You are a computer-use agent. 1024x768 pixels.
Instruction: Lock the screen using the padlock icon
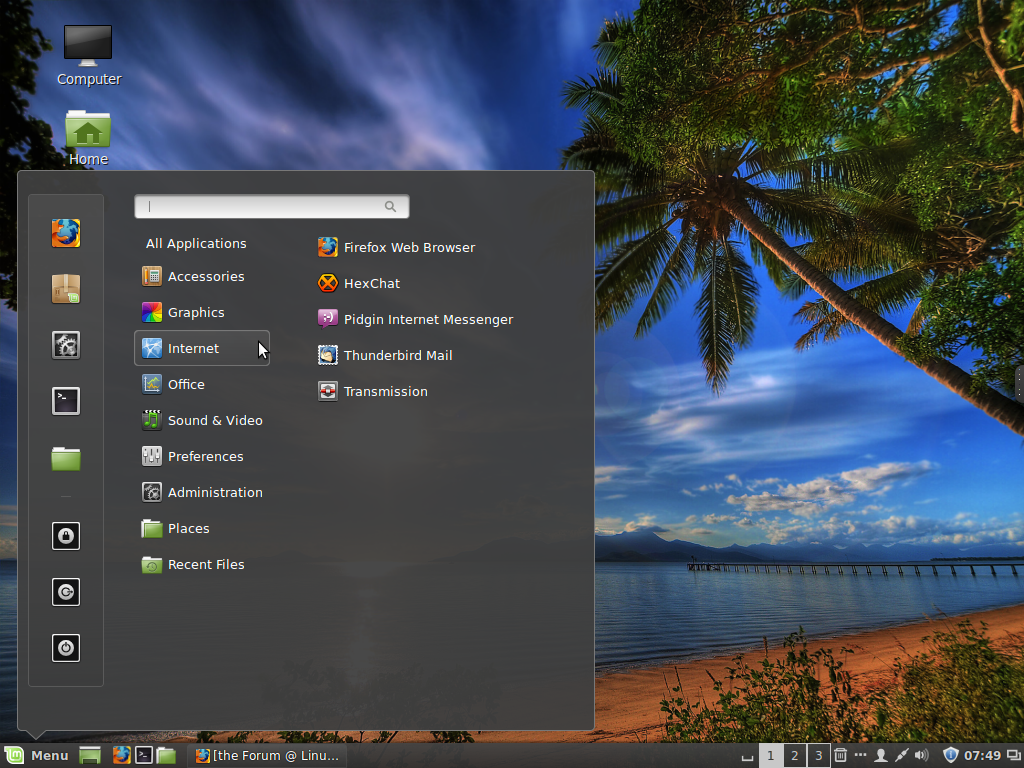click(x=65, y=536)
